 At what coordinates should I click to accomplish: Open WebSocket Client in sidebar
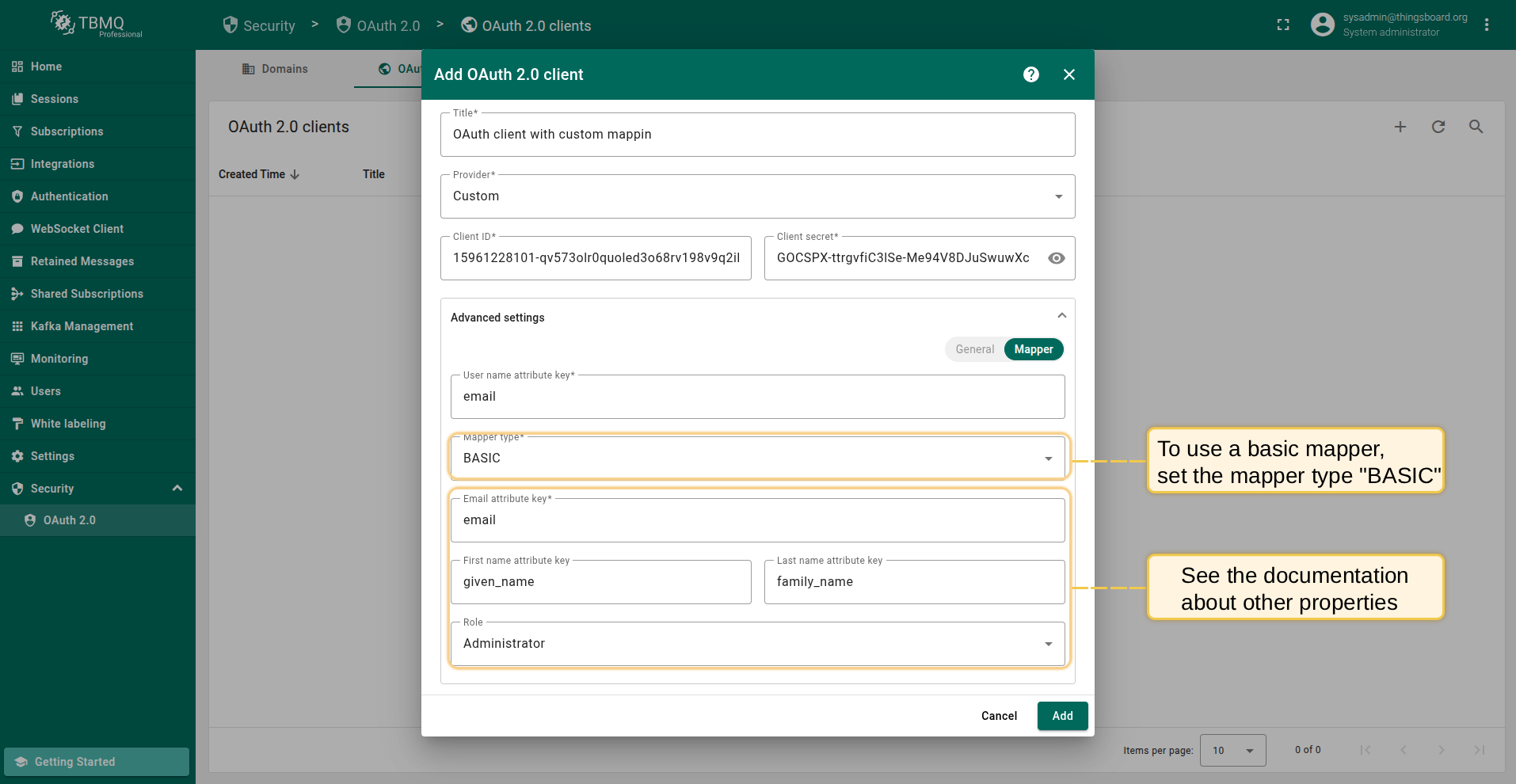pos(77,229)
